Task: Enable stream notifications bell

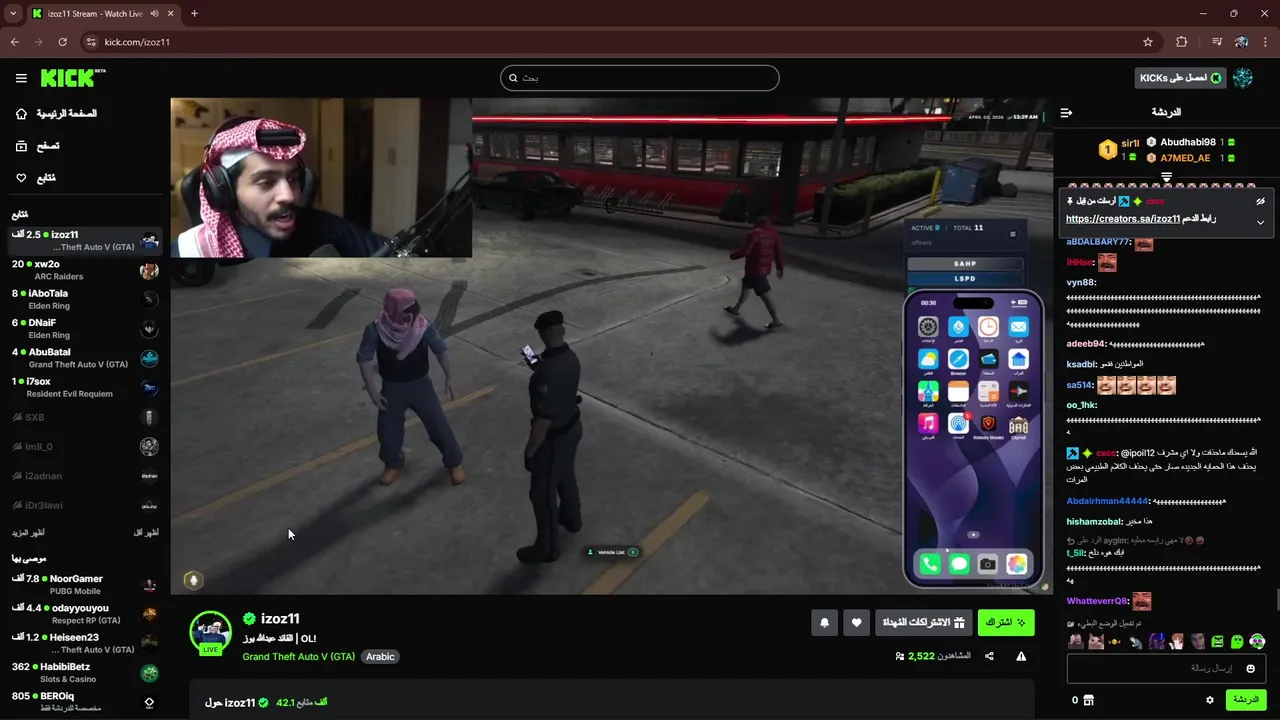Action: click(825, 623)
